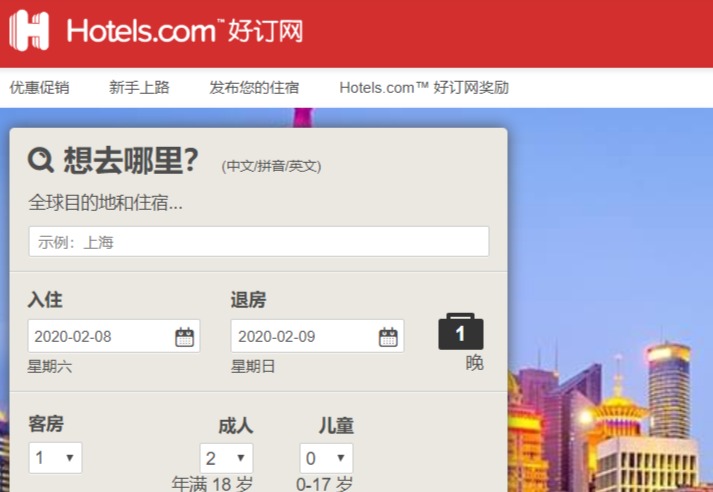Screen dimensions: 713x492
Task: Click the 想去哪里? heading text
Action: 131,161
